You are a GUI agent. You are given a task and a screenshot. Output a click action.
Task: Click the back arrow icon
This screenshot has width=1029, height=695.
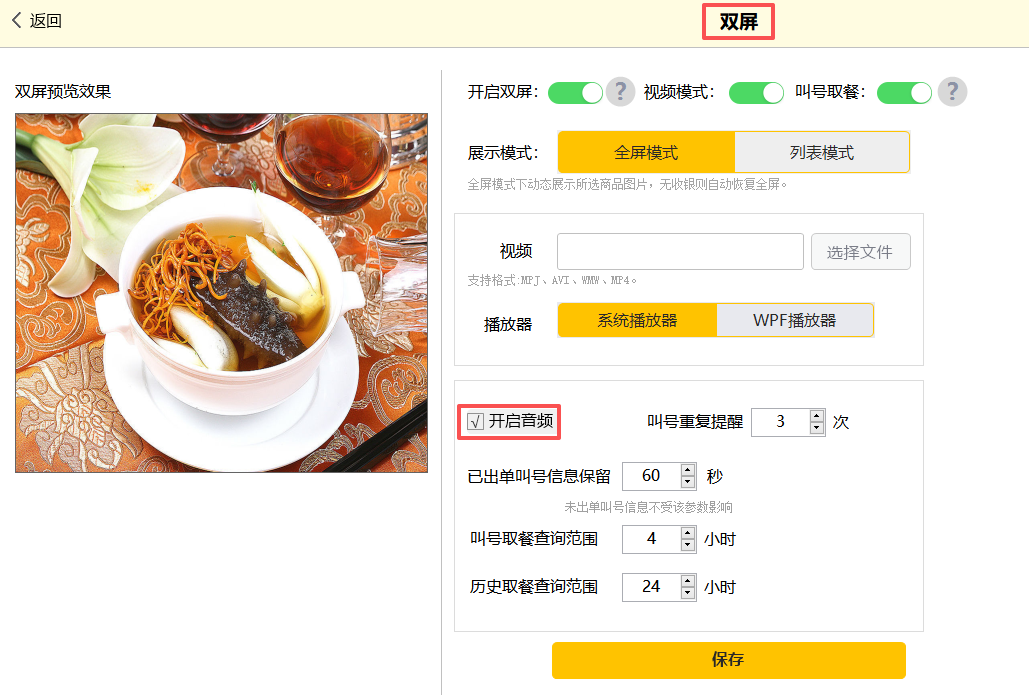(x=16, y=20)
